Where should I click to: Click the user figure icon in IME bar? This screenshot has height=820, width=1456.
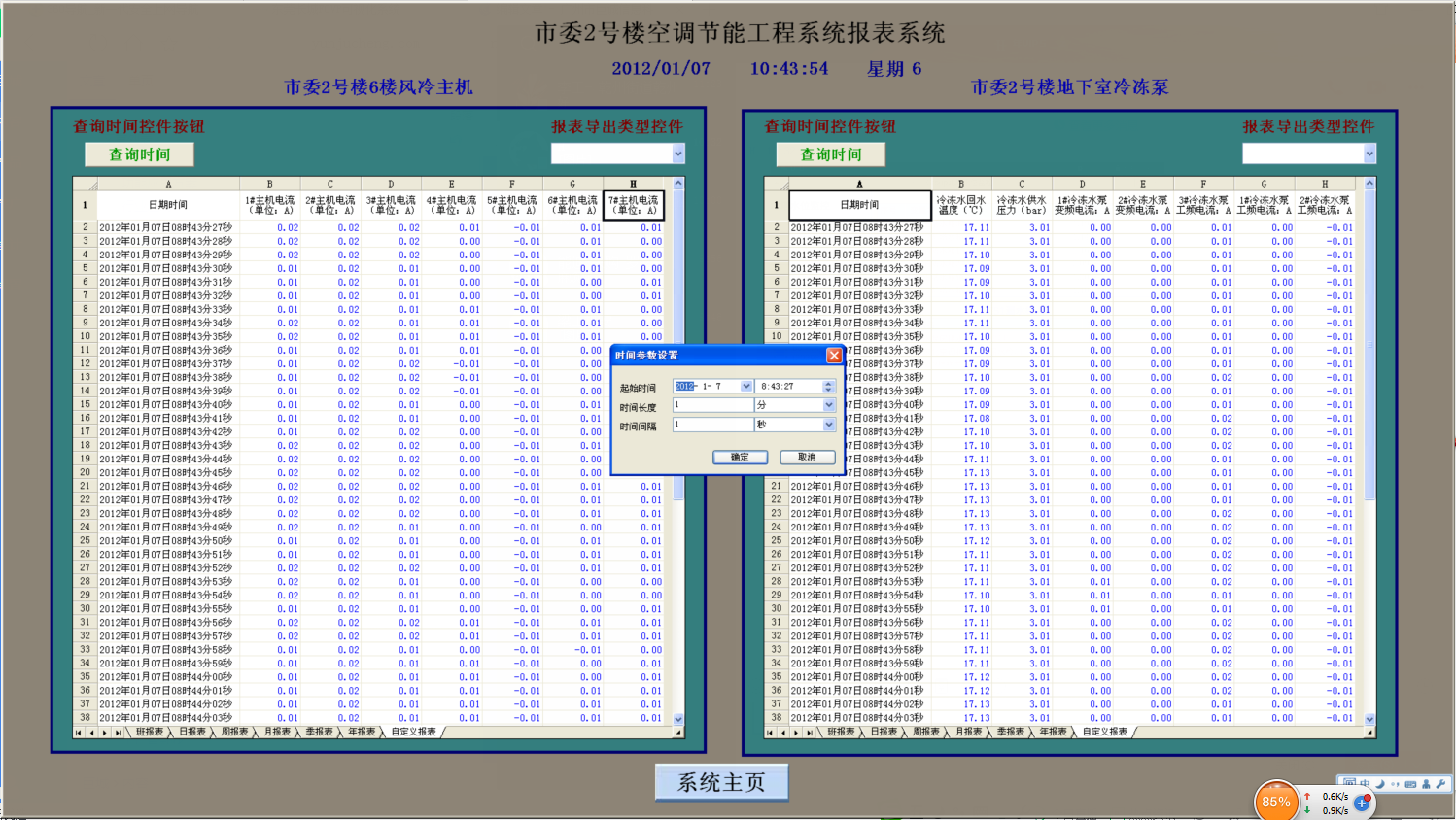1426,784
